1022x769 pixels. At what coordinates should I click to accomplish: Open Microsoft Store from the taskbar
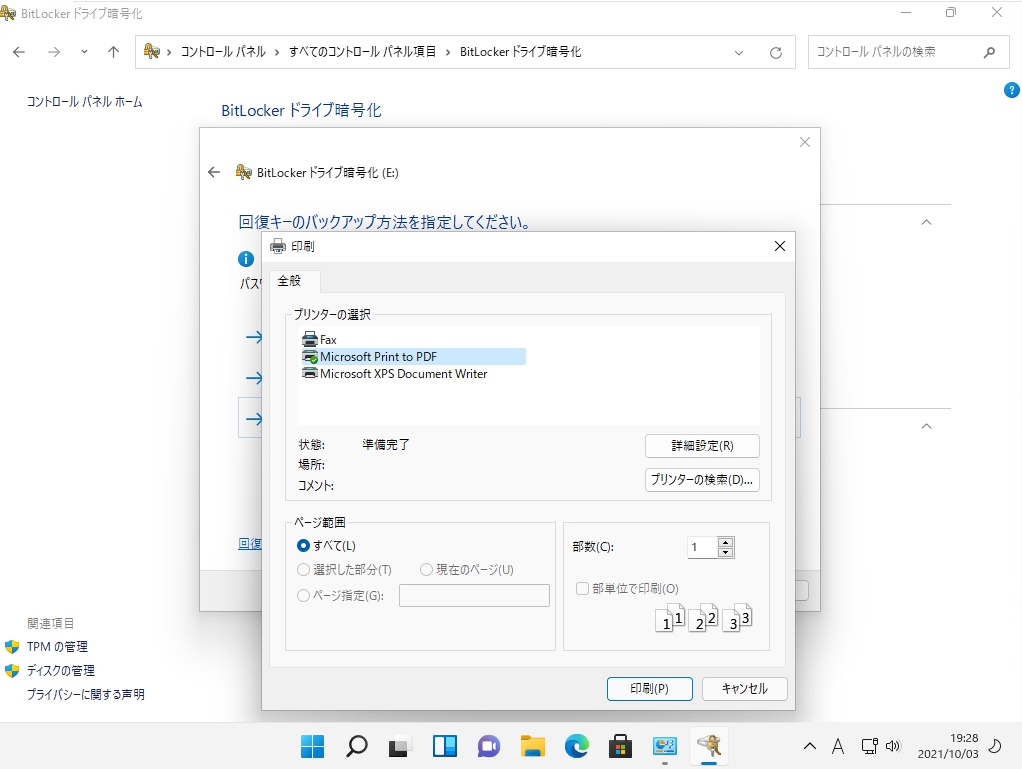620,746
